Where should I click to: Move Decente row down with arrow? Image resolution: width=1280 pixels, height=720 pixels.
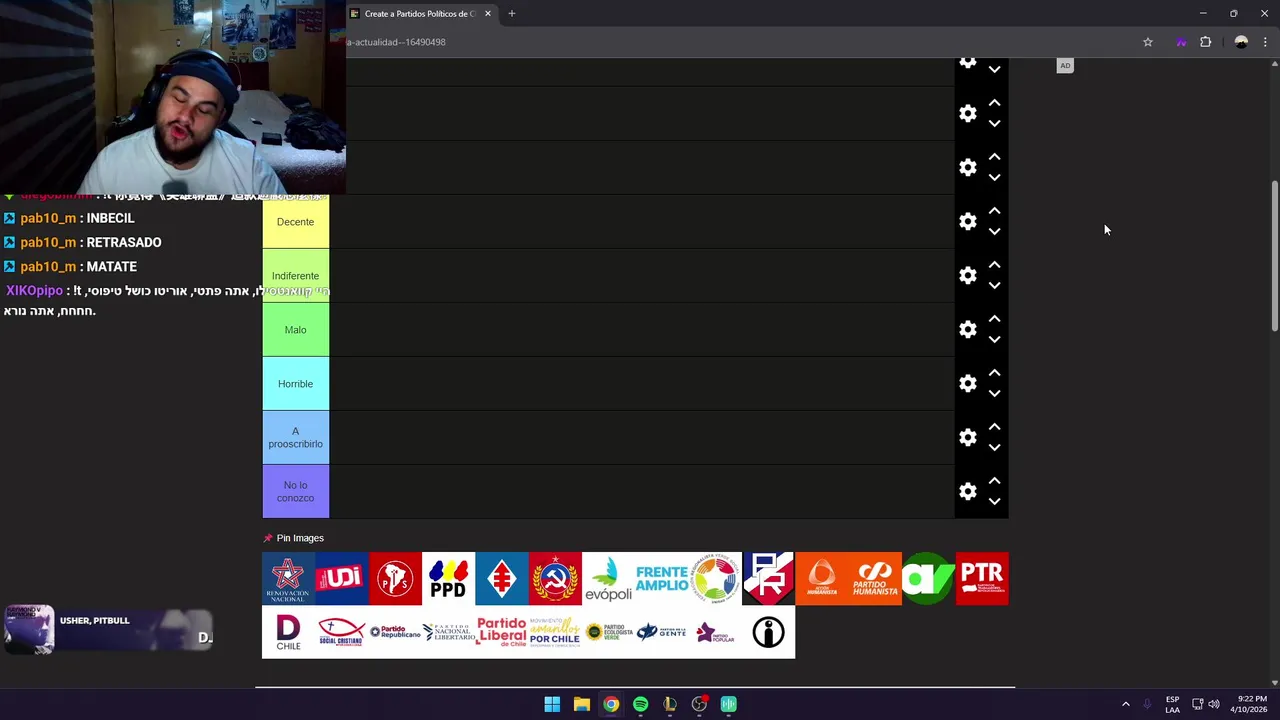pyautogui.click(x=994, y=231)
